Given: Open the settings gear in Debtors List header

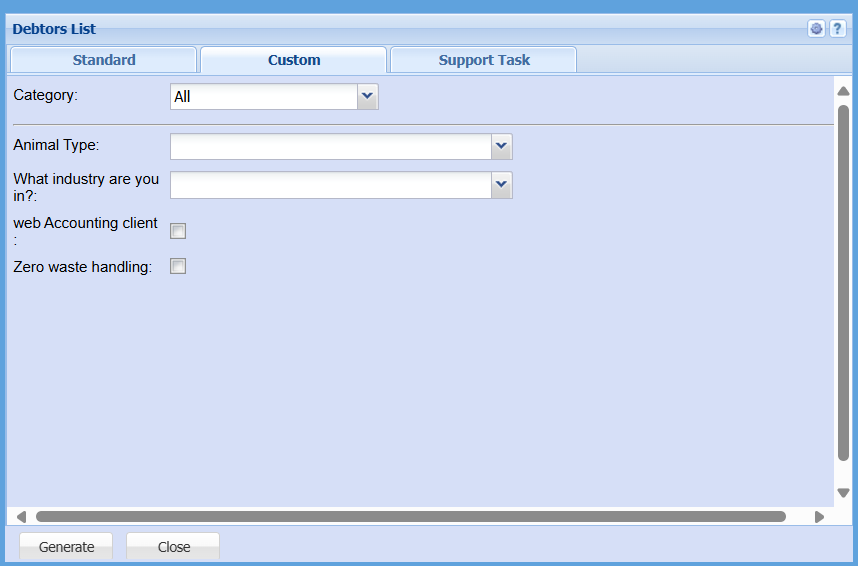Looking at the screenshot, I should click(816, 28).
